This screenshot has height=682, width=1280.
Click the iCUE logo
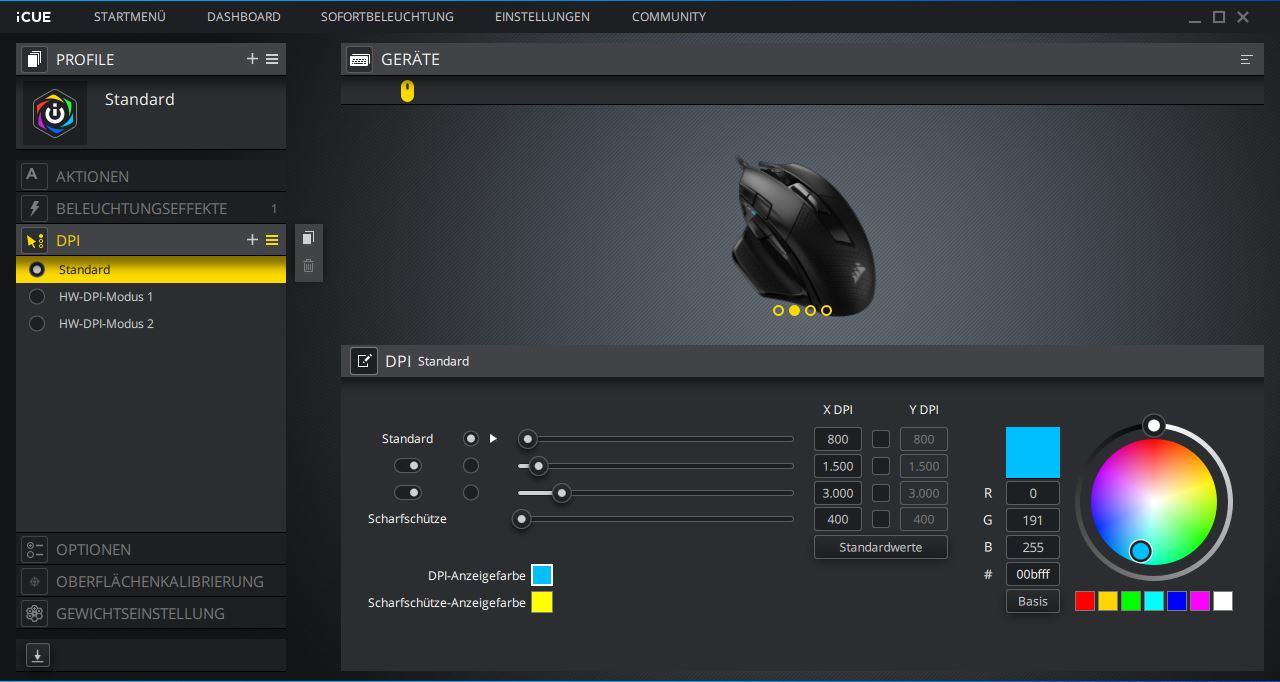(x=33, y=17)
